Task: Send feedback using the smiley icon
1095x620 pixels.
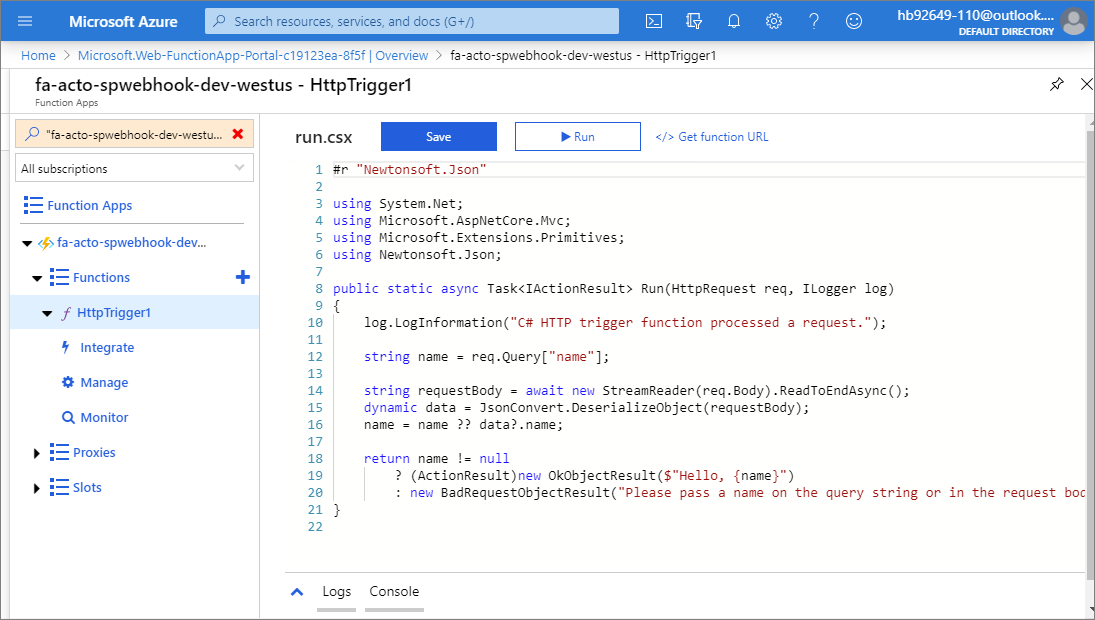Action: (x=853, y=20)
